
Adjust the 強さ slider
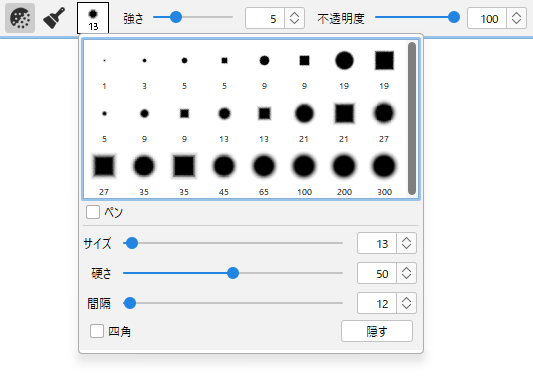pyautogui.click(x=193, y=17)
